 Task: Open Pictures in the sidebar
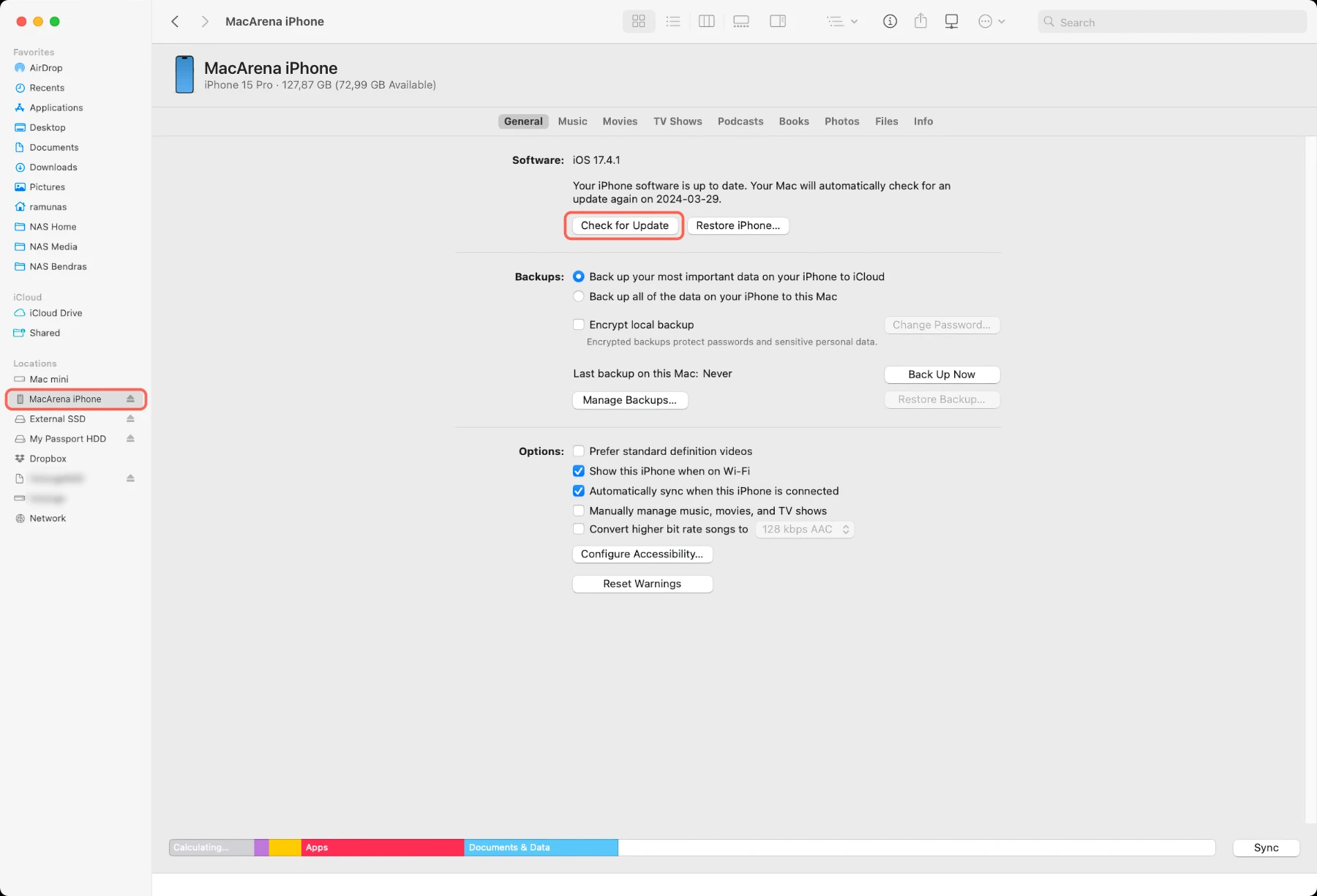tap(47, 187)
